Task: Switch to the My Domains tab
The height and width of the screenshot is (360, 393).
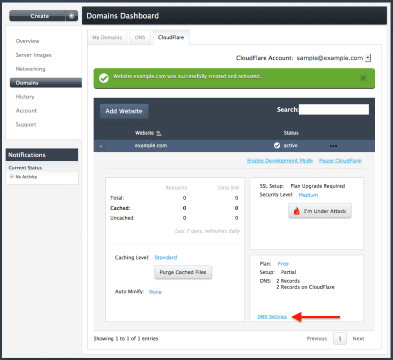Action: coord(107,37)
